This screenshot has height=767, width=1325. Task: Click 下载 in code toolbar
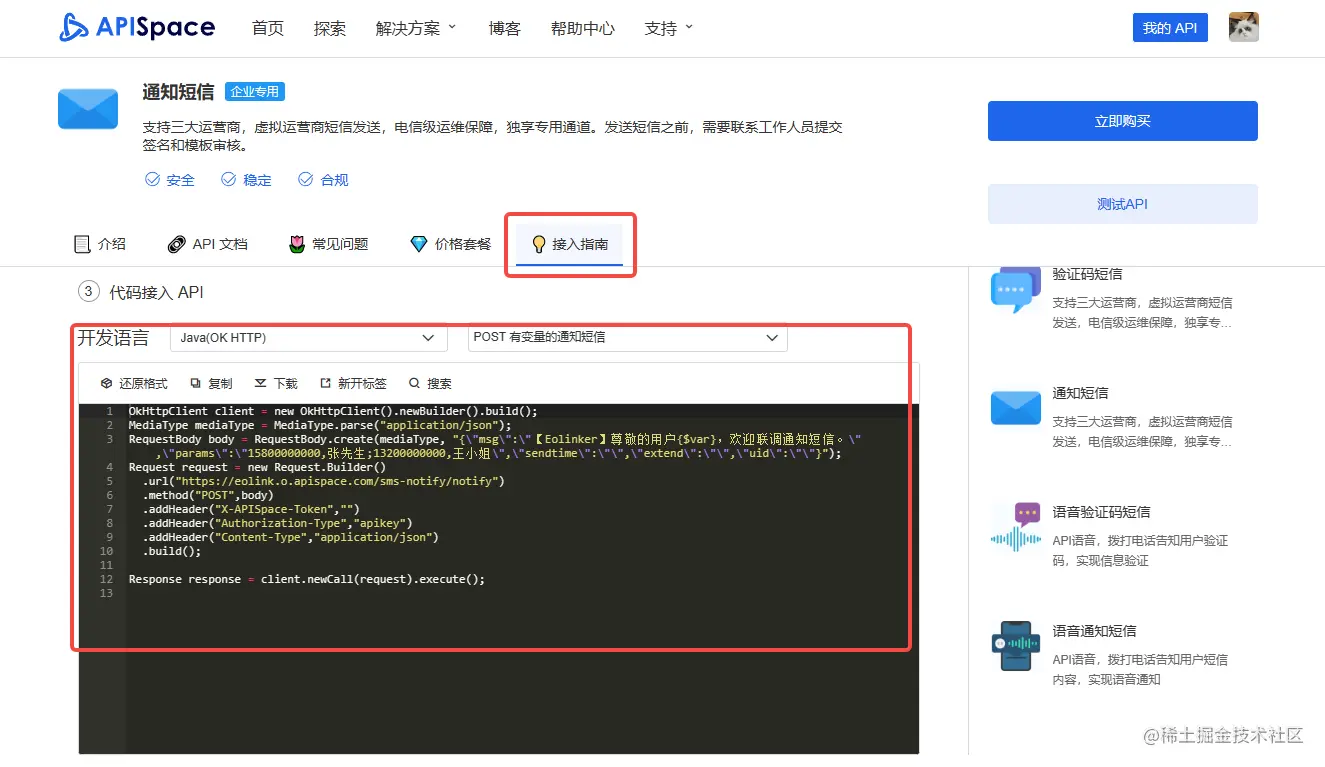point(276,384)
